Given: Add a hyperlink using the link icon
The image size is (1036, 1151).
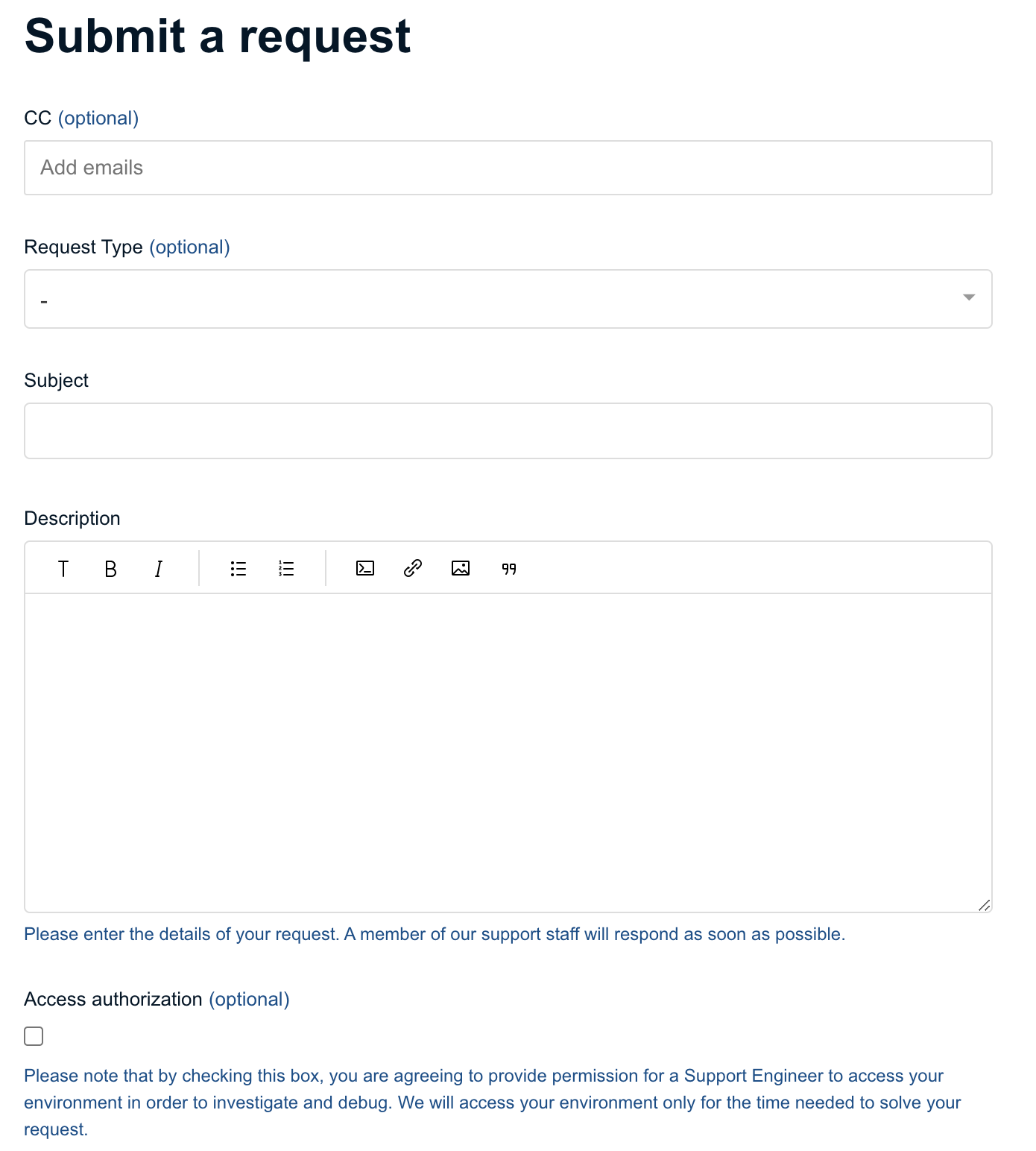Looking at the screenshot, I should point(413,569).
